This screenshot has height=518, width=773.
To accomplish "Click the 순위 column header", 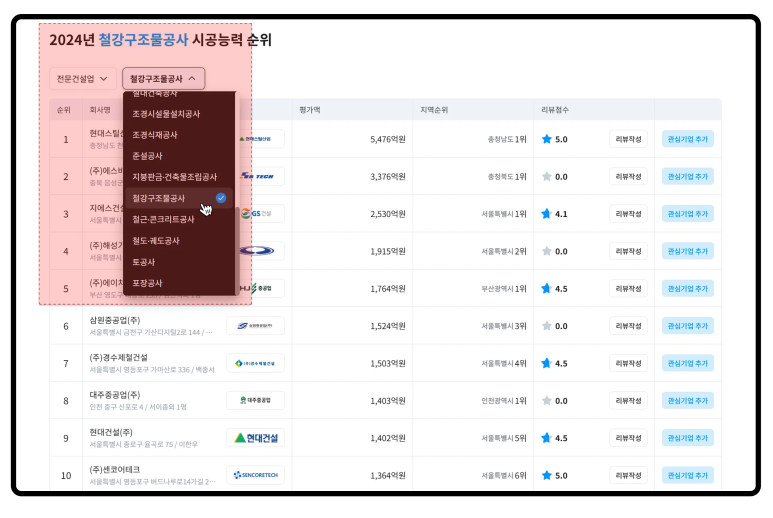I will pyautogui.click(x=64, y=110).
